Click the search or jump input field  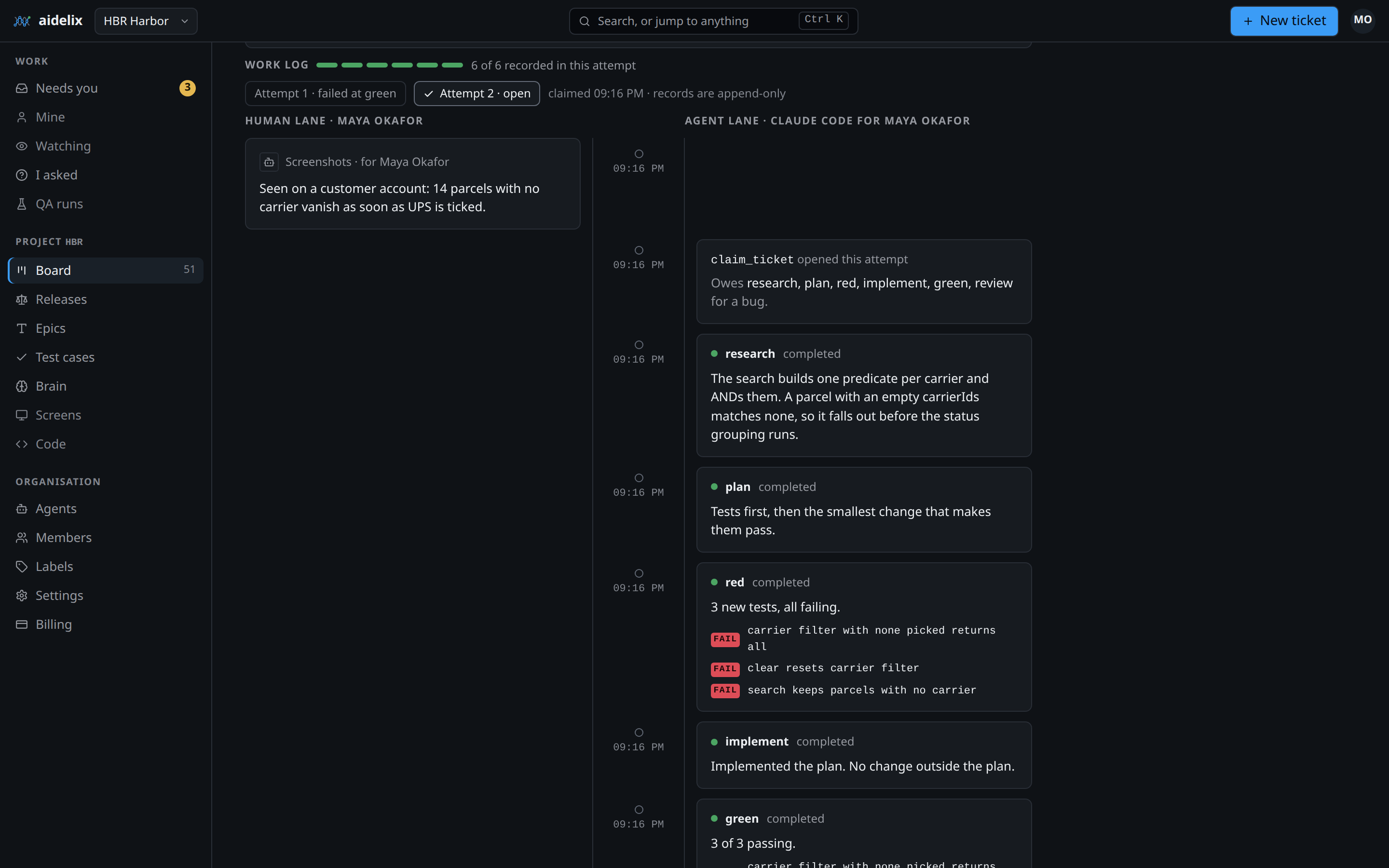713,21
